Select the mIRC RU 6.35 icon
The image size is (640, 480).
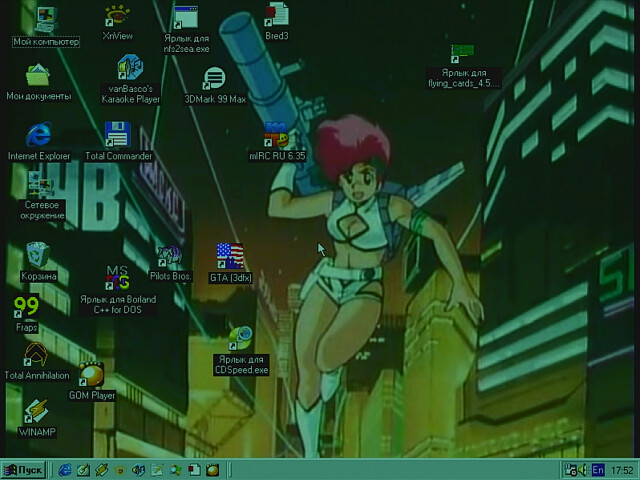coord(276,134)
